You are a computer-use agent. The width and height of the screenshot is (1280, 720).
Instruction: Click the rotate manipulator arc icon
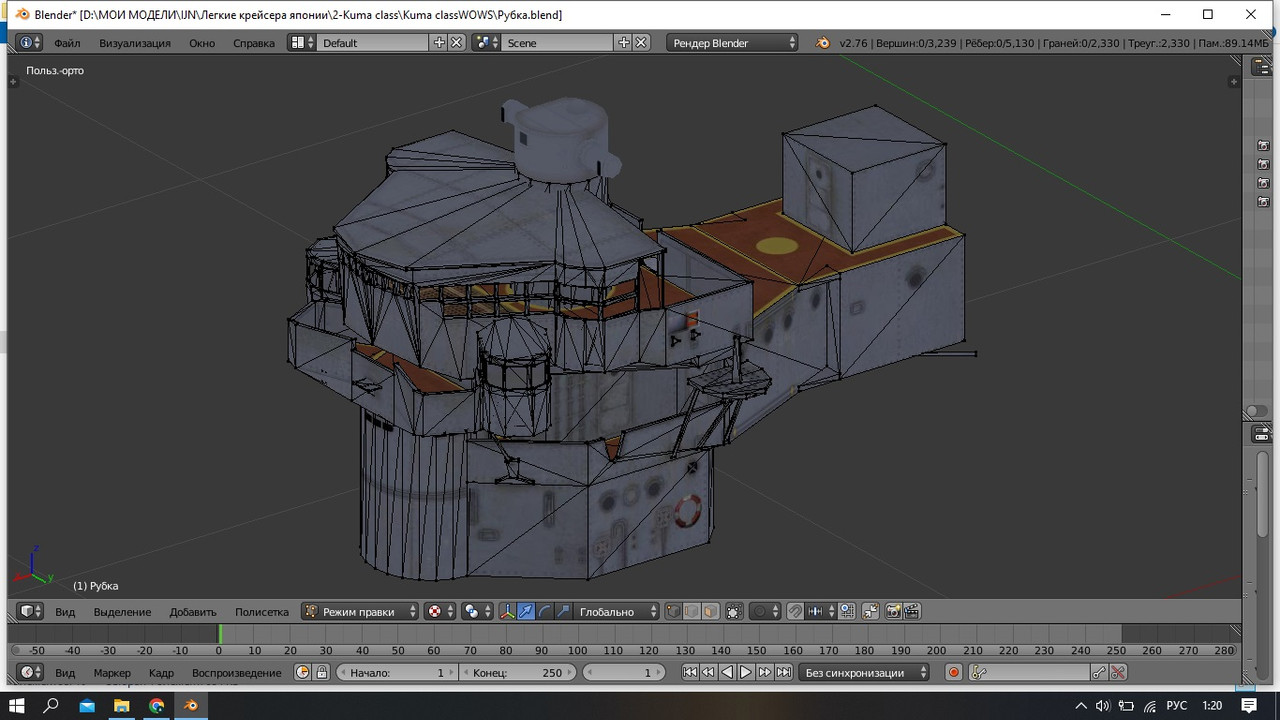pyautogui.click(x=545, y=611)
